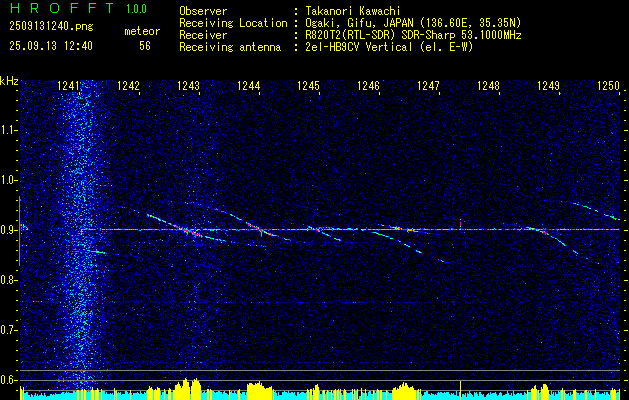Viewport: 629px width, 400px height.
Task: Click the 1249 time axis marker
Action: 548,86
